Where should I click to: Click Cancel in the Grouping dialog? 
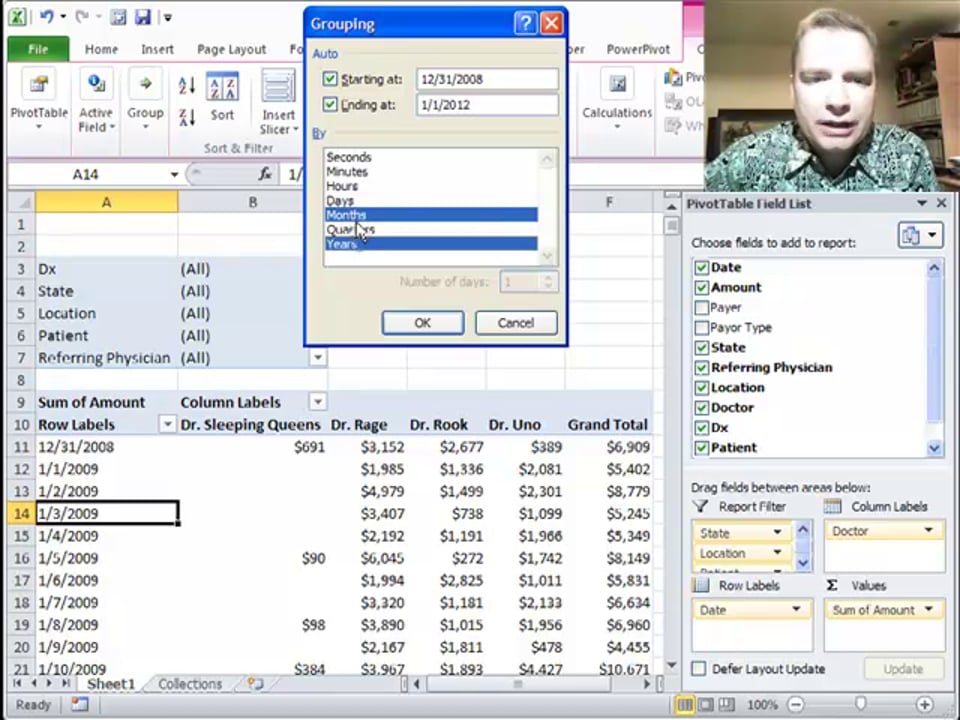click(516, 323)
